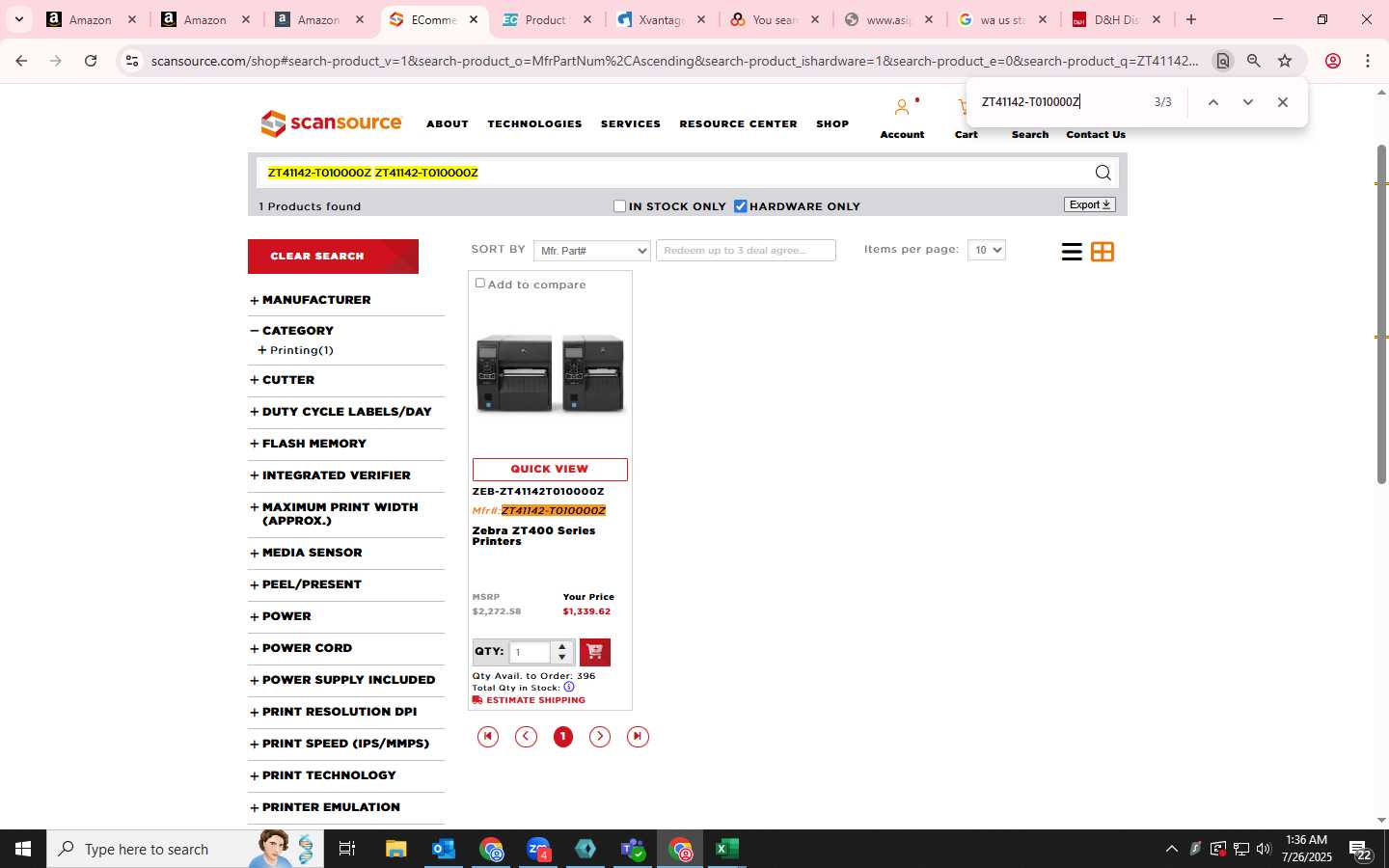Open Chrome three-dot menu
This screenshot has height=868, width=1389.
pyautogui.click(x=1368, y=61)
